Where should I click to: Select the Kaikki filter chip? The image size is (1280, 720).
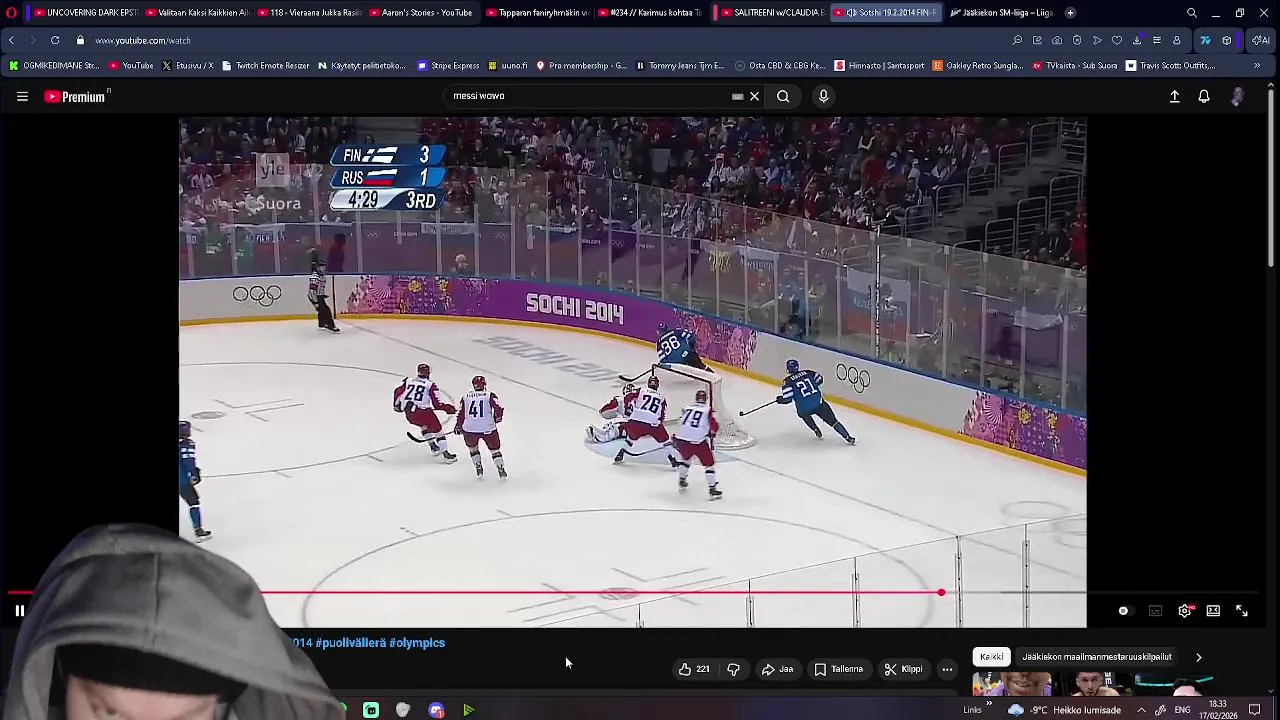[992, 657]
